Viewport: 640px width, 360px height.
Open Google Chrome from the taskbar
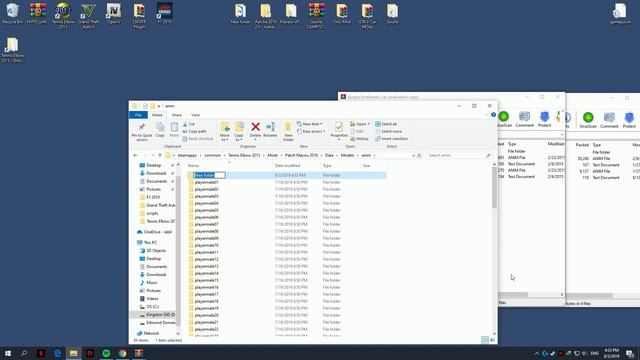tap(122, 353)
